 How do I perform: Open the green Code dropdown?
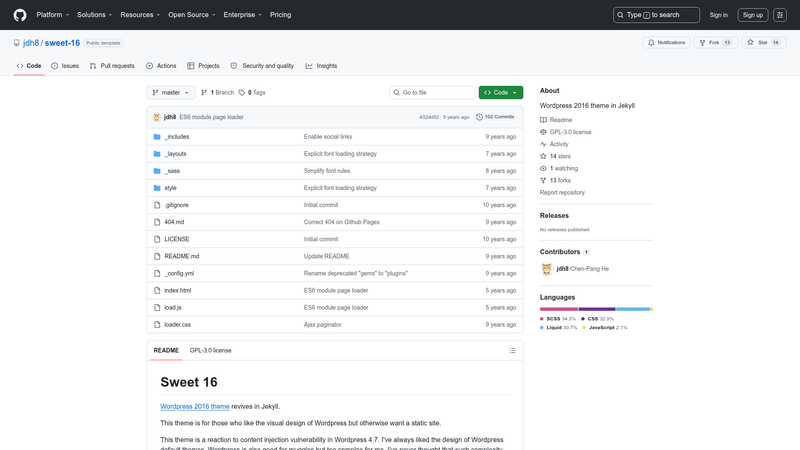(501, 92)
